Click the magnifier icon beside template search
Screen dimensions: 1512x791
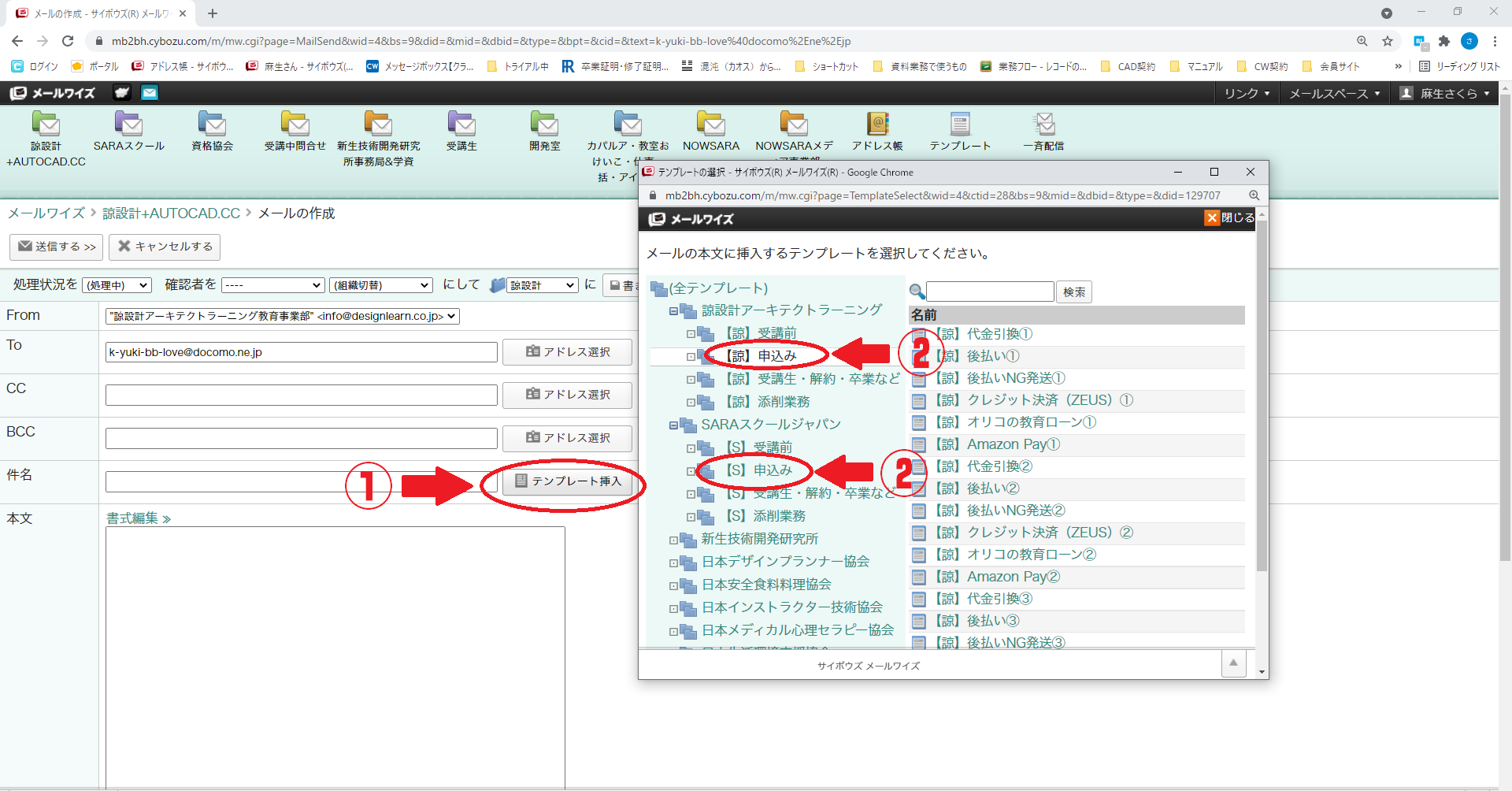click(917, 292)
